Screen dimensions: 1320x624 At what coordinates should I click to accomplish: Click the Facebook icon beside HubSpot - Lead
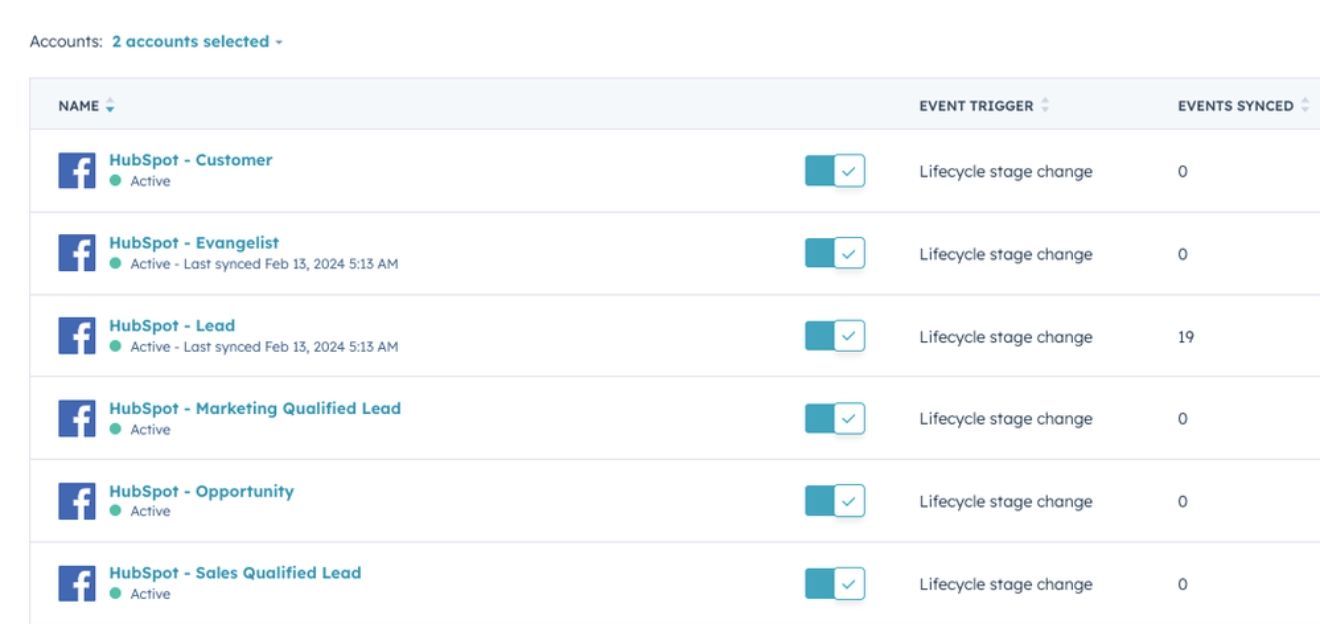tap(77, 336)
